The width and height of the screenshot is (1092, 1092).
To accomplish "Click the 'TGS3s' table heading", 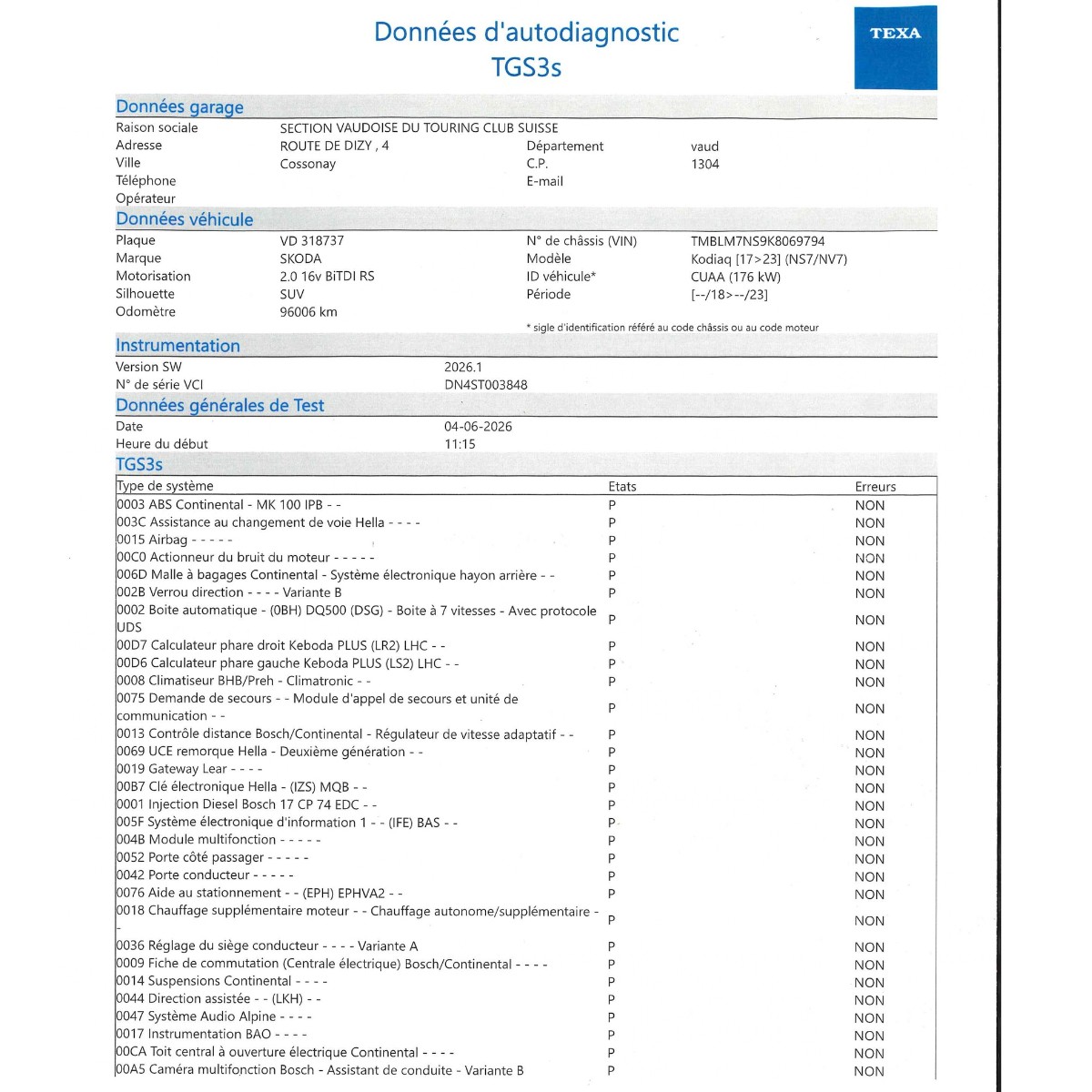I will [x=139, y=464].
